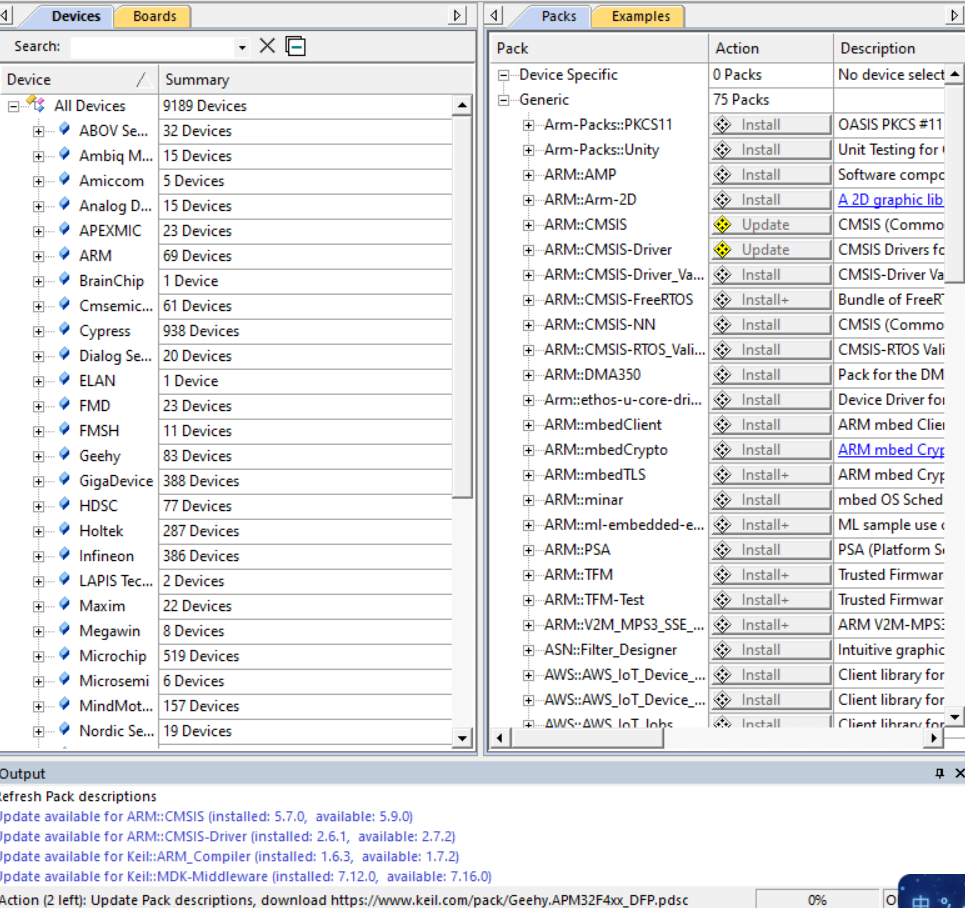This screenshot has width=965, height=908.
Task: Open the ARM mbed Crypto description link
Action: point(890,450)
